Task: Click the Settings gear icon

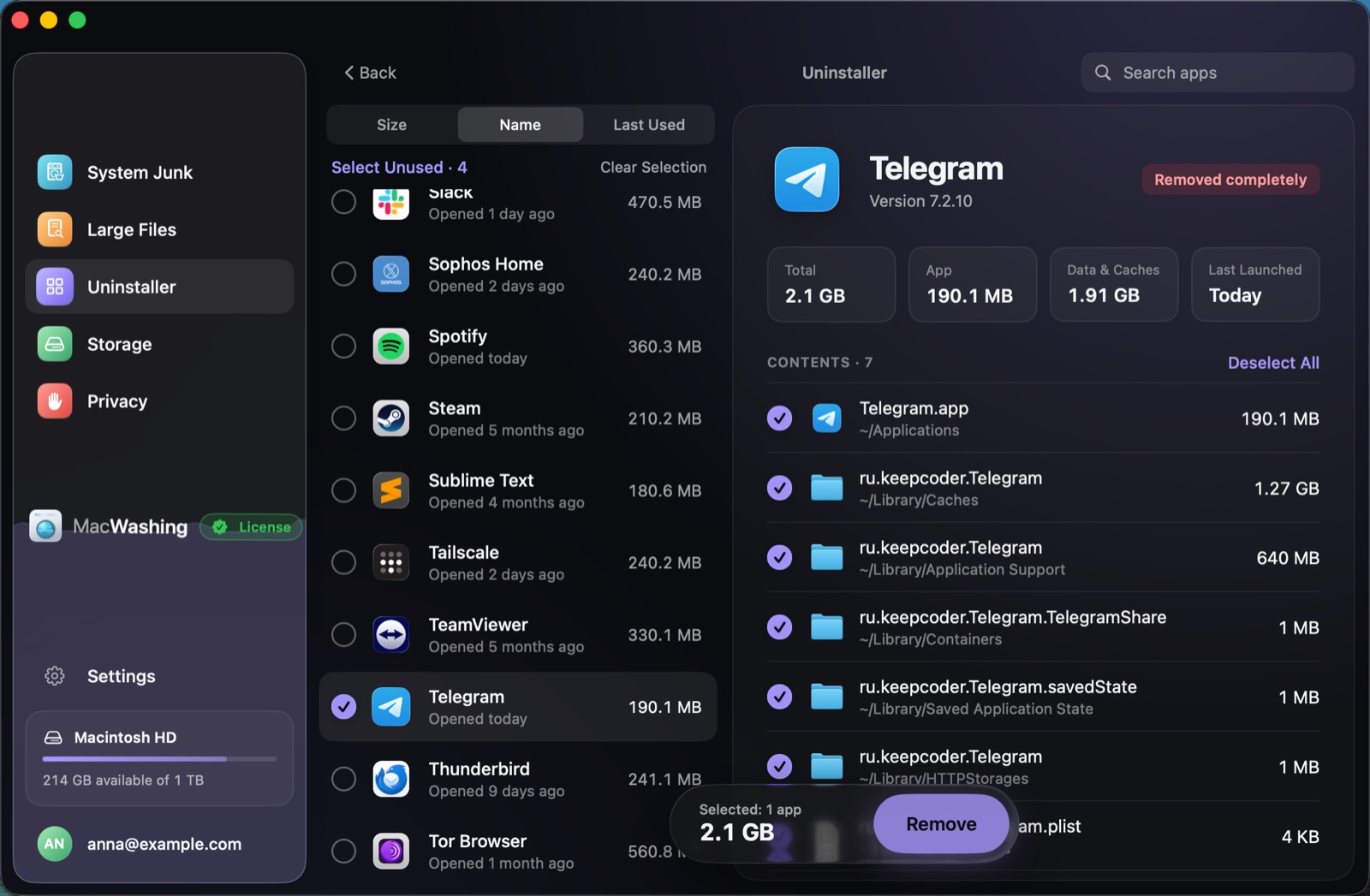Action: coord(55,676)
